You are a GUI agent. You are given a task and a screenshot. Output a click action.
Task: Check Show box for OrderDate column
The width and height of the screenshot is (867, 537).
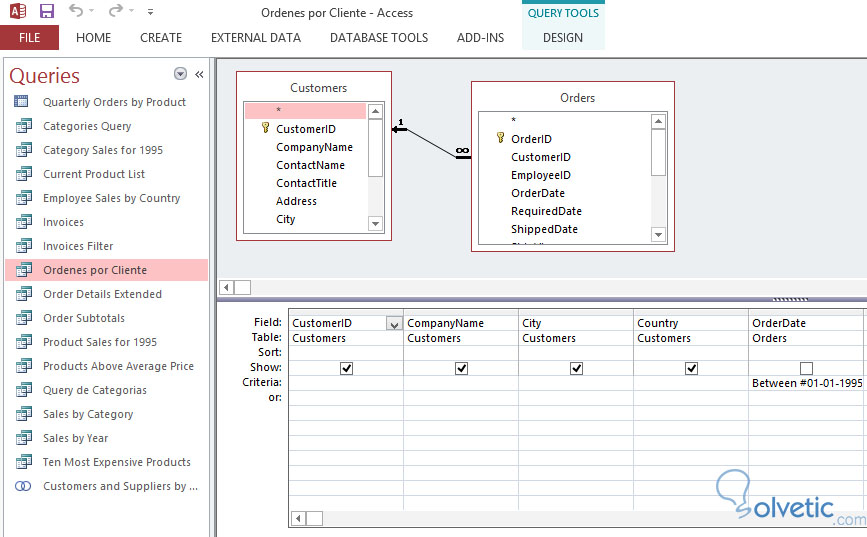click(806, 368)
